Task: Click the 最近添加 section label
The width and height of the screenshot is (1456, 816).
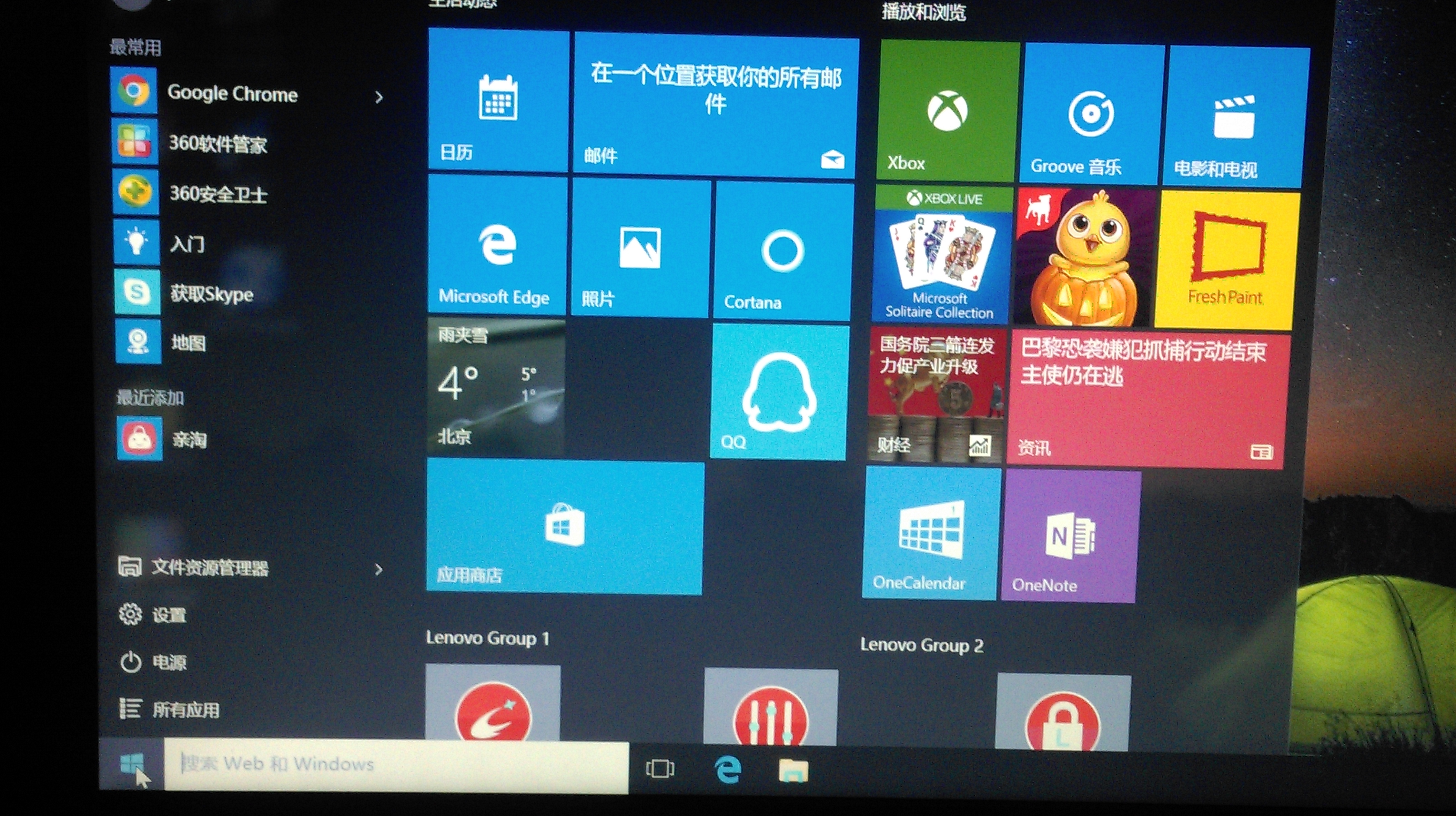Action: (x=150, y=397)
